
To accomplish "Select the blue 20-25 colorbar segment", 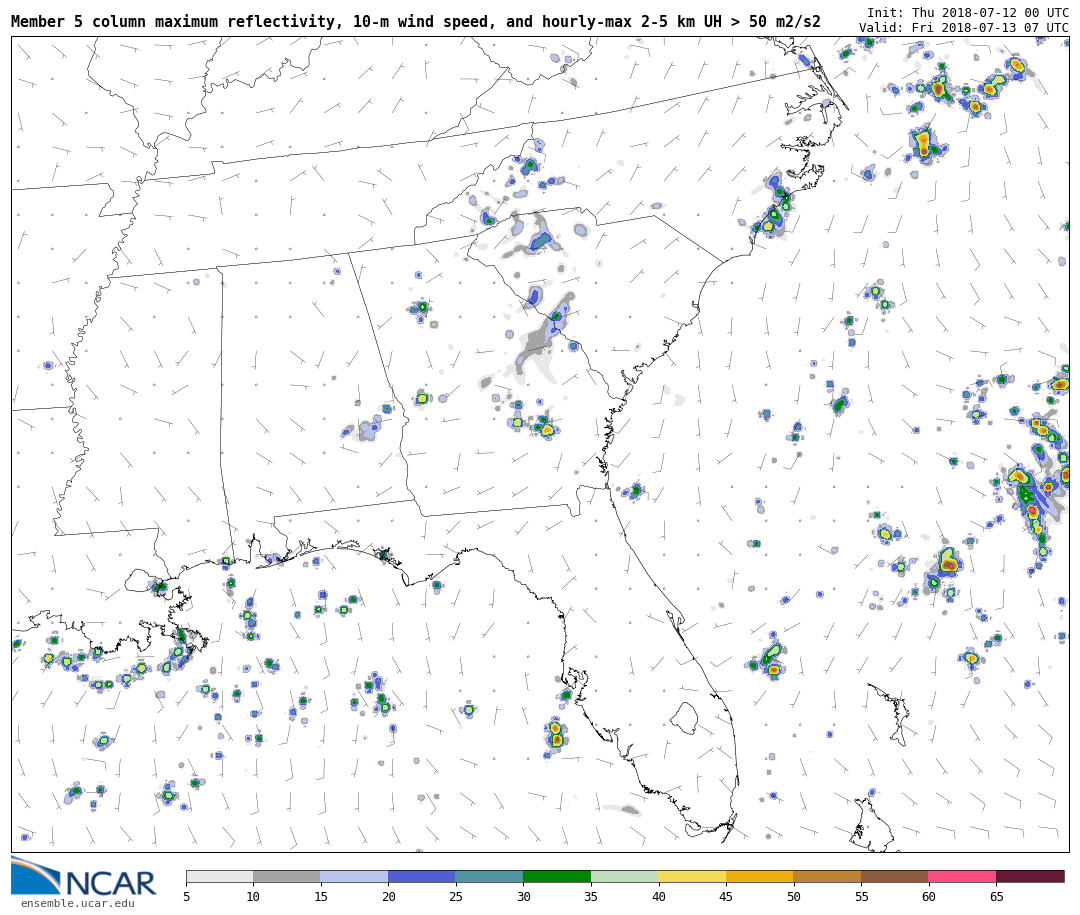I will click(x=422, y=876).
